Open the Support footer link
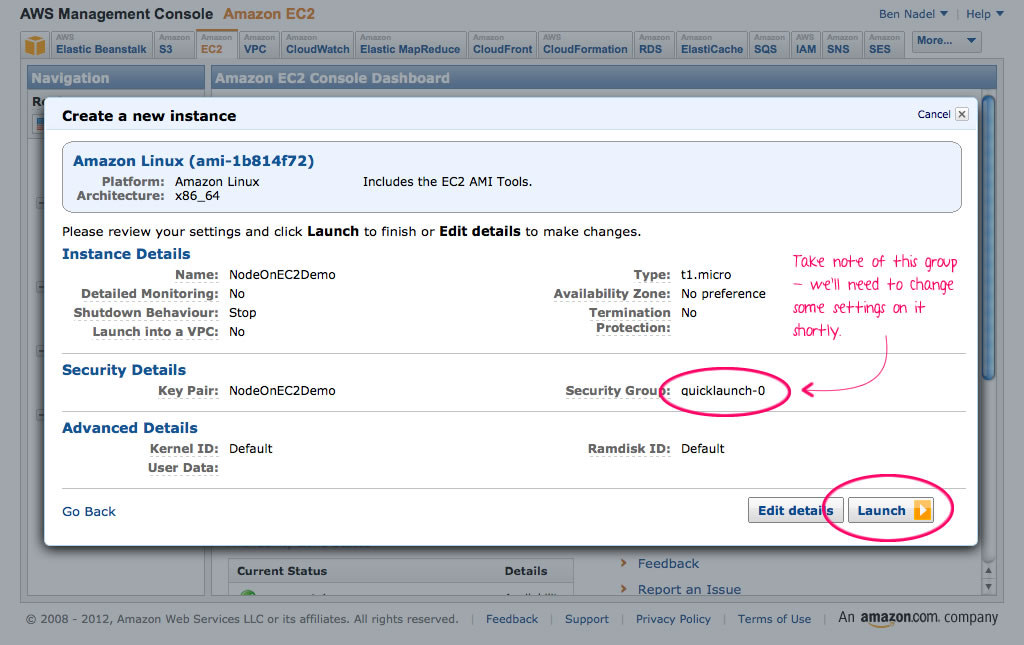The height and width of the screenshot is (645, 1024). [586, 619]
